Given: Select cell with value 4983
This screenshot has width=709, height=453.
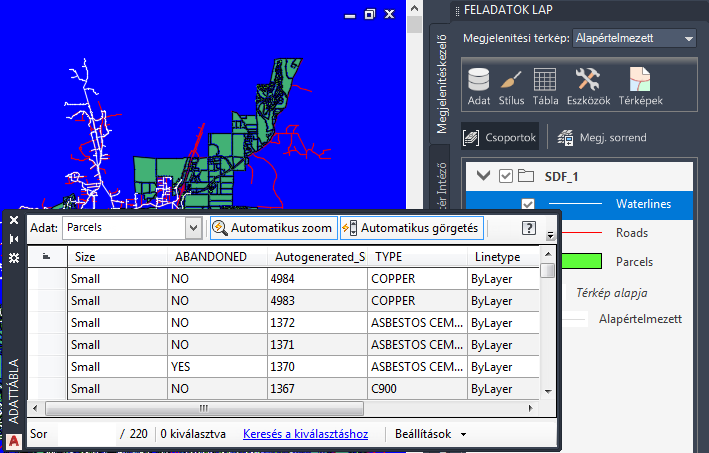Looking at the screenshot, I should pyautogui.click(x=317, y=301).
